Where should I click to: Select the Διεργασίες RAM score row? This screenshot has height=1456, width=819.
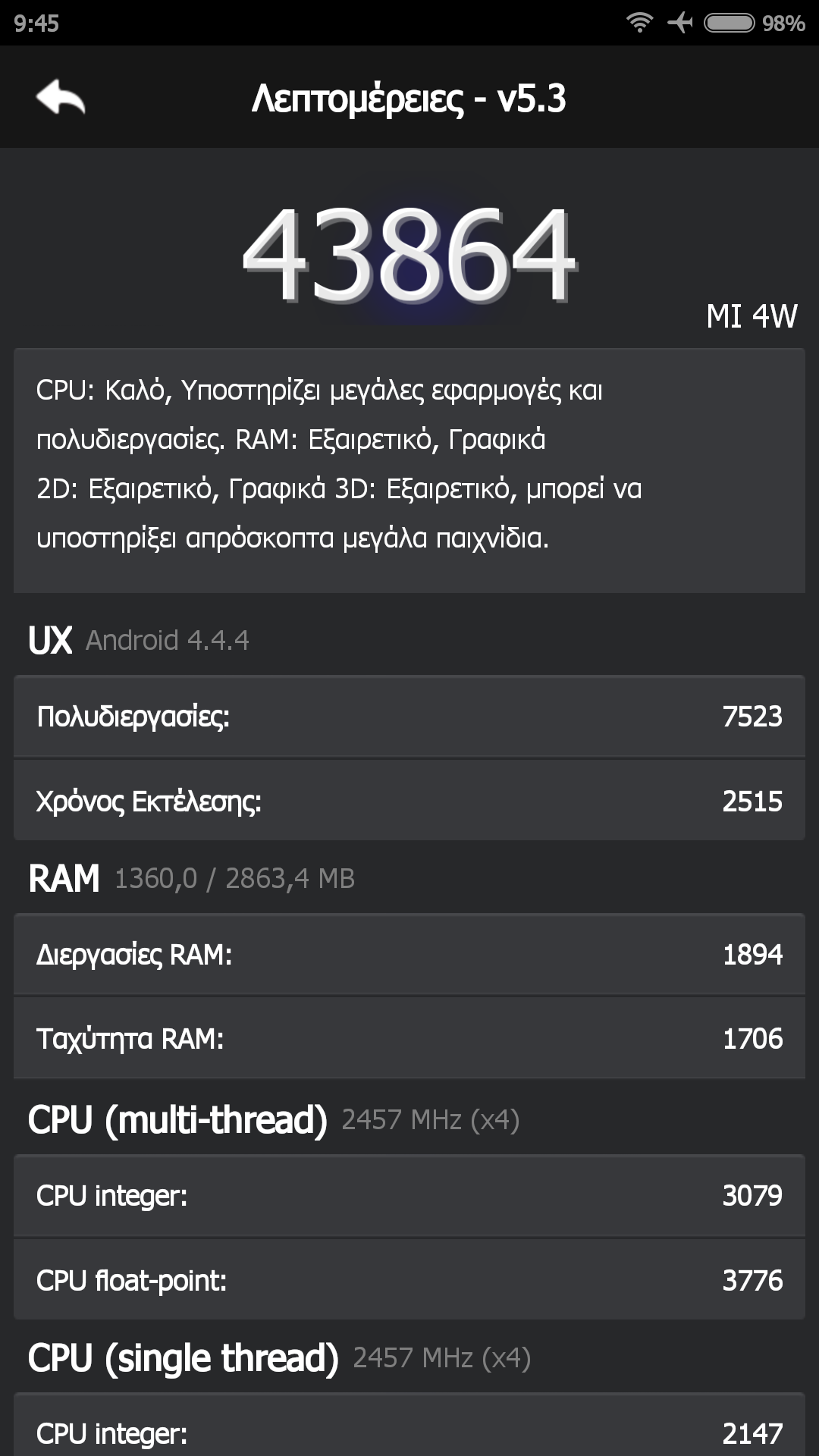coord(409,955)
